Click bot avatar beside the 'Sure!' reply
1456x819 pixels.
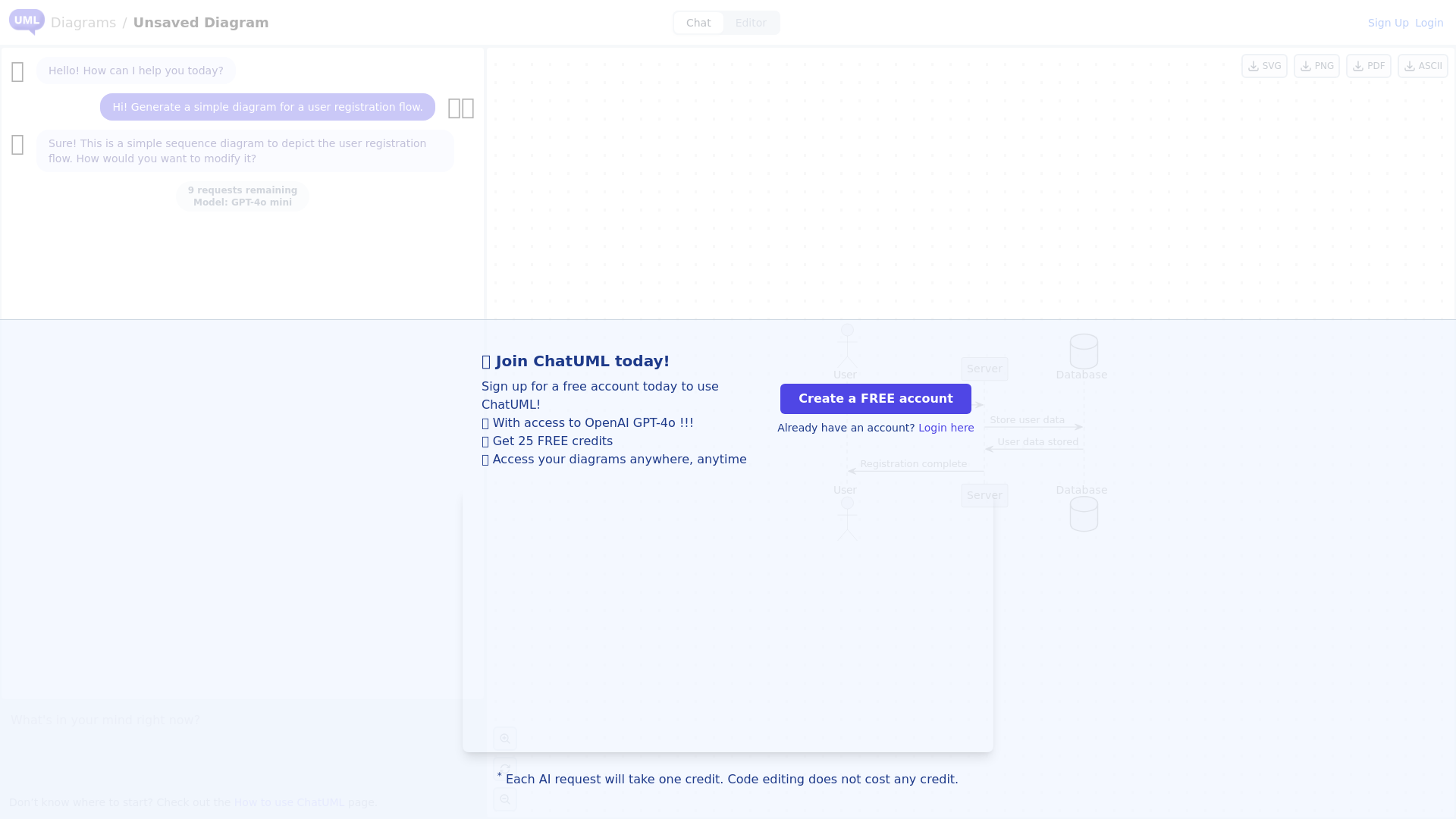coord(18,145)
